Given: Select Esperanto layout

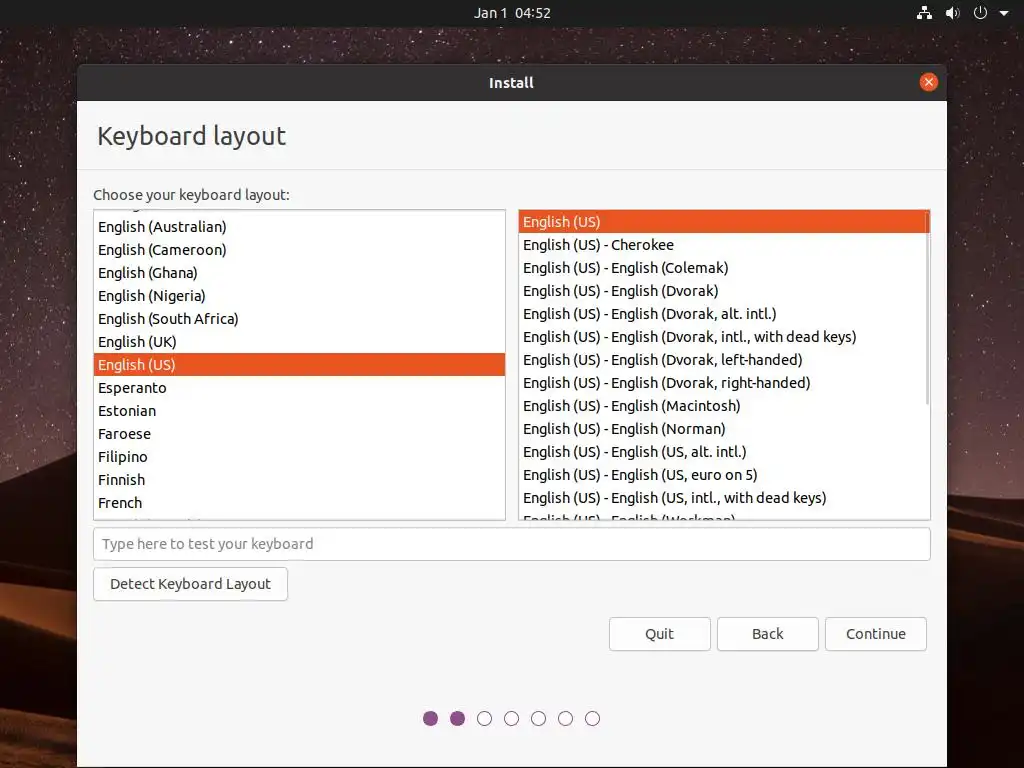Looking at the screenshot, I should [299, 388].
